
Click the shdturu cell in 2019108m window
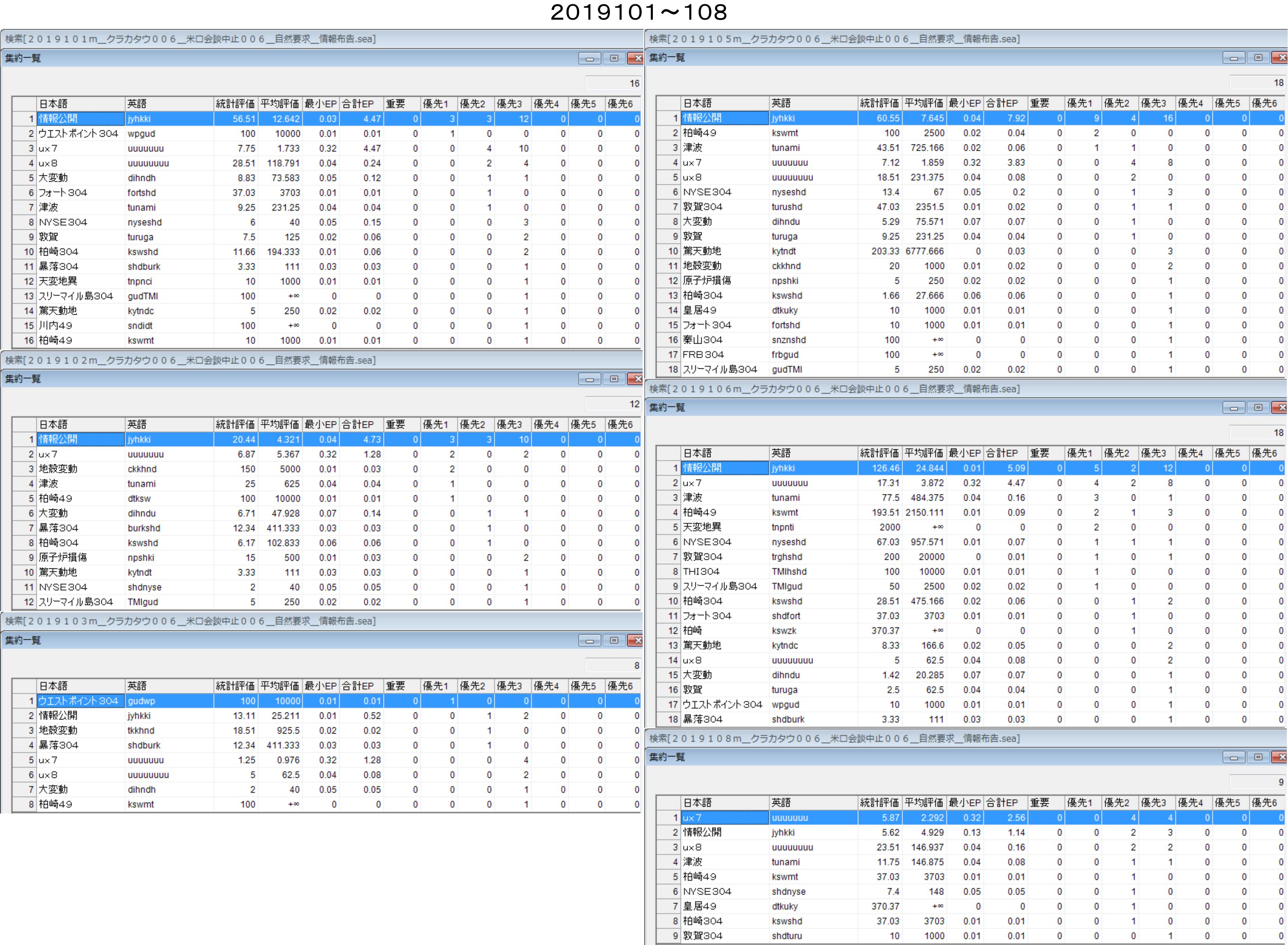coord(813,936)
